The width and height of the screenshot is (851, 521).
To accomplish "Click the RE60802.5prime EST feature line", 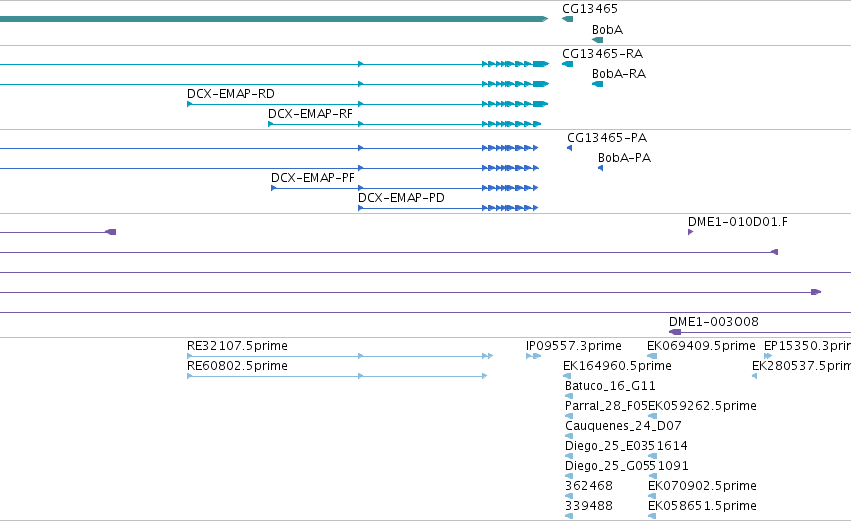I will tap(336, 376).
